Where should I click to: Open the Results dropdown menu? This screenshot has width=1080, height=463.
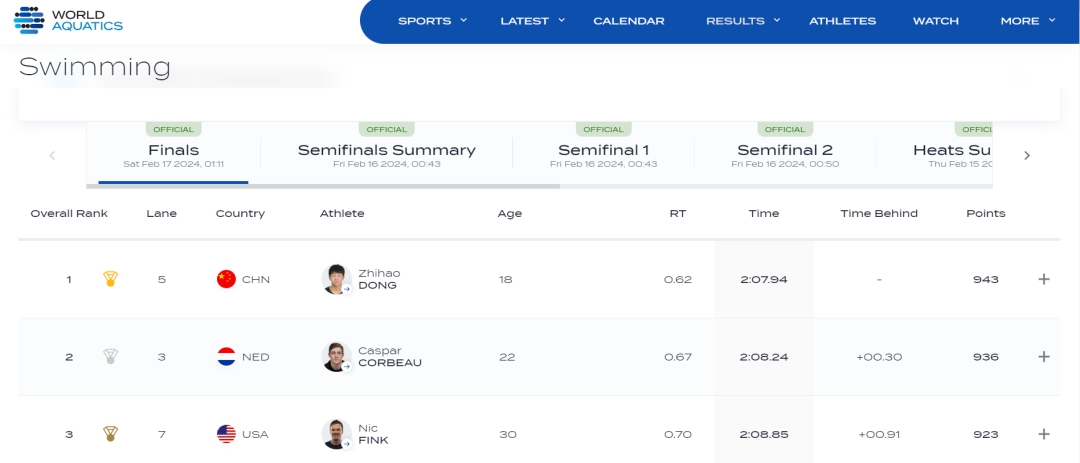click(x=743, y=21)
